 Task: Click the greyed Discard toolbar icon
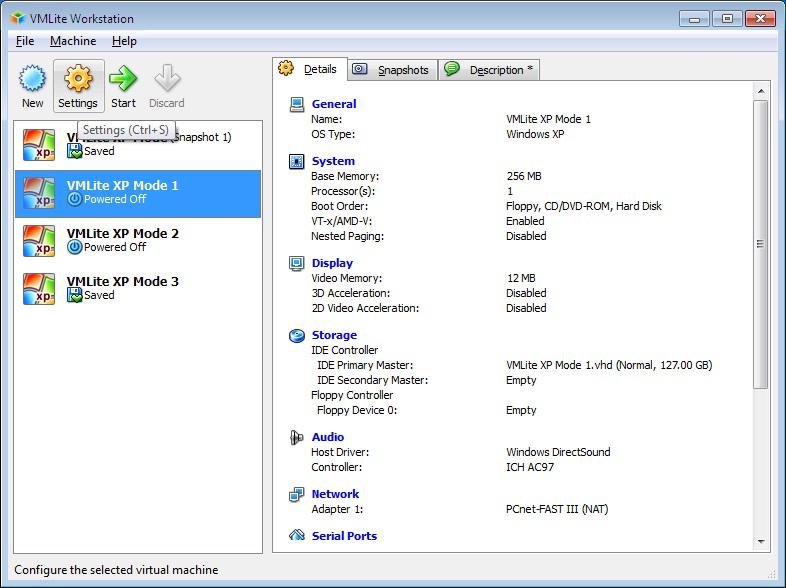coord(167,79)
